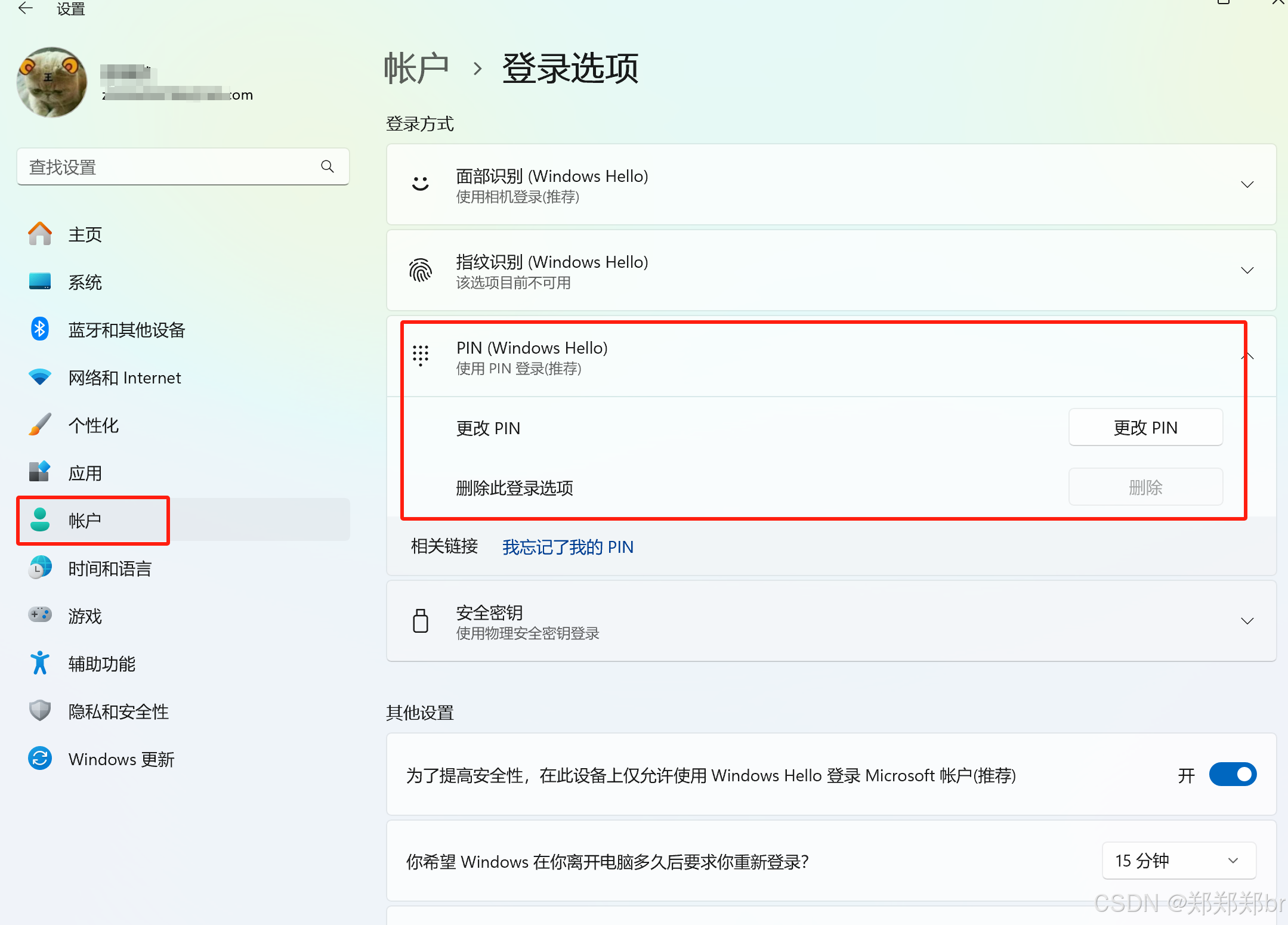Turn off Windows Hello only sign-in toggle
Image resolution: width=1288 pixels, height=925 pixels.
tap(1233, 775)
